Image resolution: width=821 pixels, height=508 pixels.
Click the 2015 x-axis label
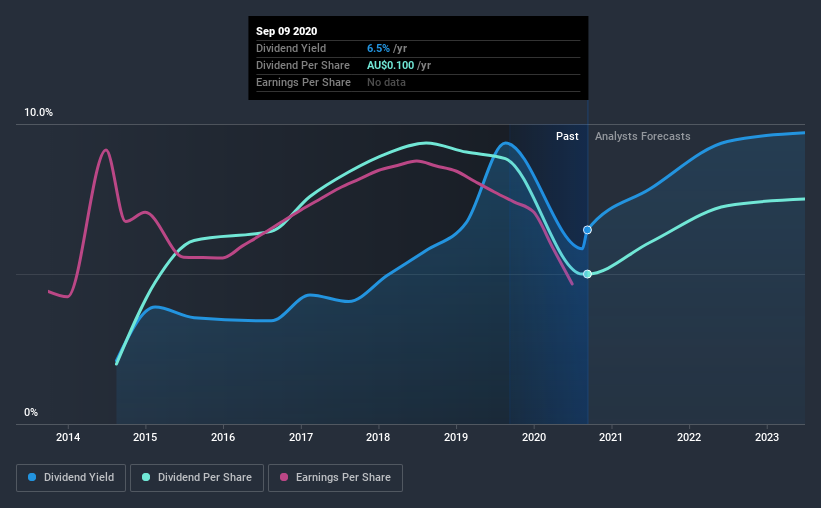pos(145,437)
